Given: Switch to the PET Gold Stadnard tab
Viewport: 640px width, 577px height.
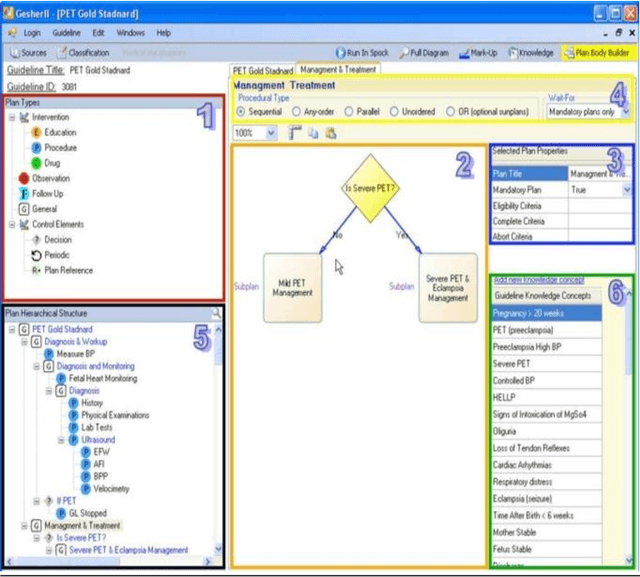Looking at the screenshot, I should (263, 71).
